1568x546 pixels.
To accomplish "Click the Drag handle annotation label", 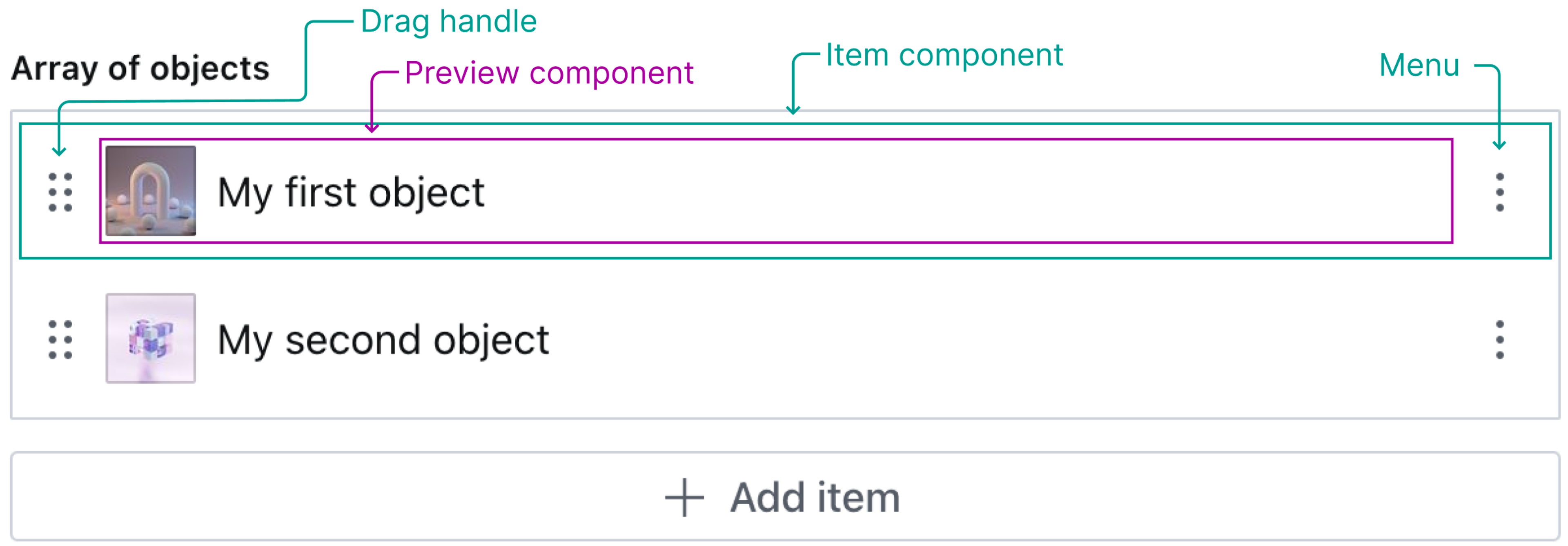I will [x=449, y=22].
